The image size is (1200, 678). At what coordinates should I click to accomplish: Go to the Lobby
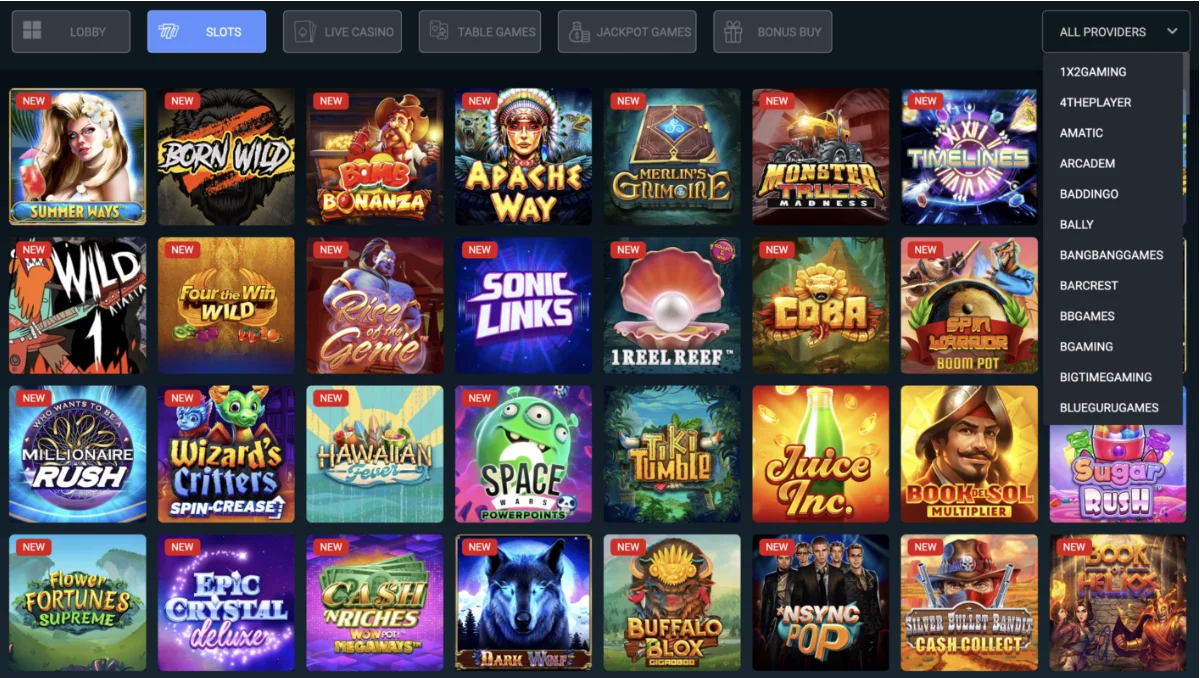point(71,32)
